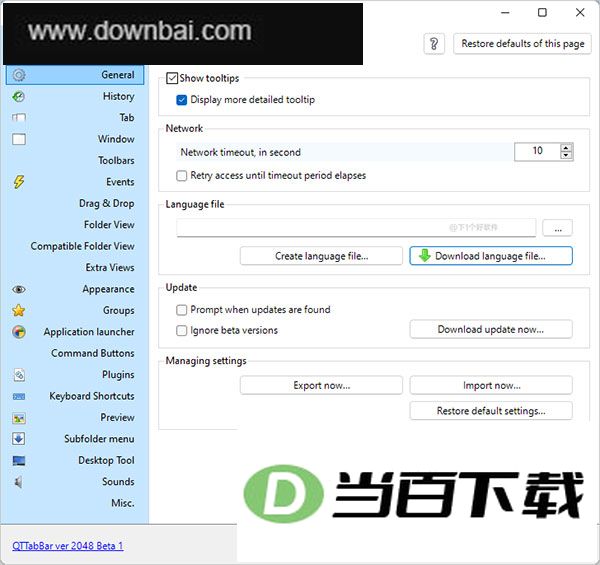Click the Desktop Tool monitor icon
This screenshot has width=600, height=565.
19,461
